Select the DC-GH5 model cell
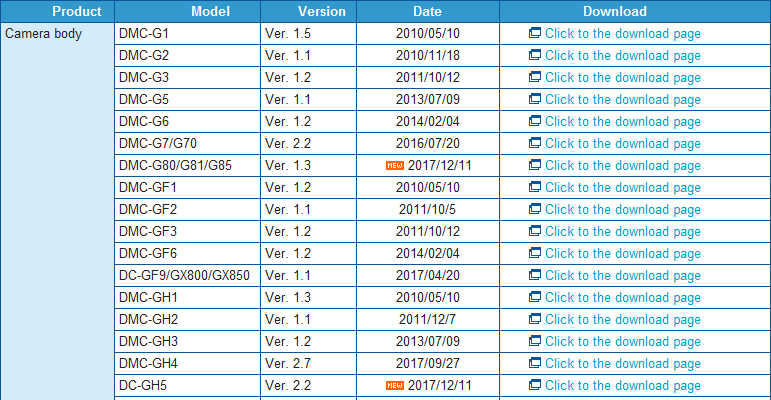The image size is (771, 400). tap(187, 385)
